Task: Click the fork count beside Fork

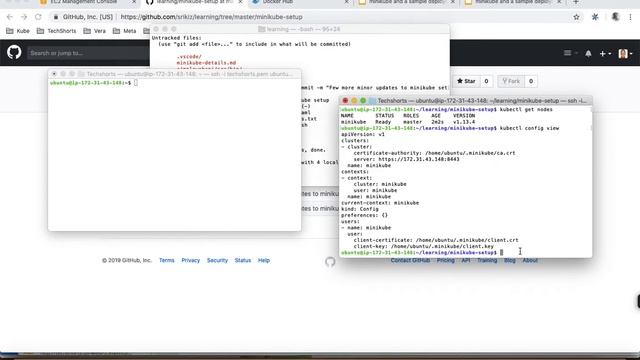Action: [x=531, y=81]
